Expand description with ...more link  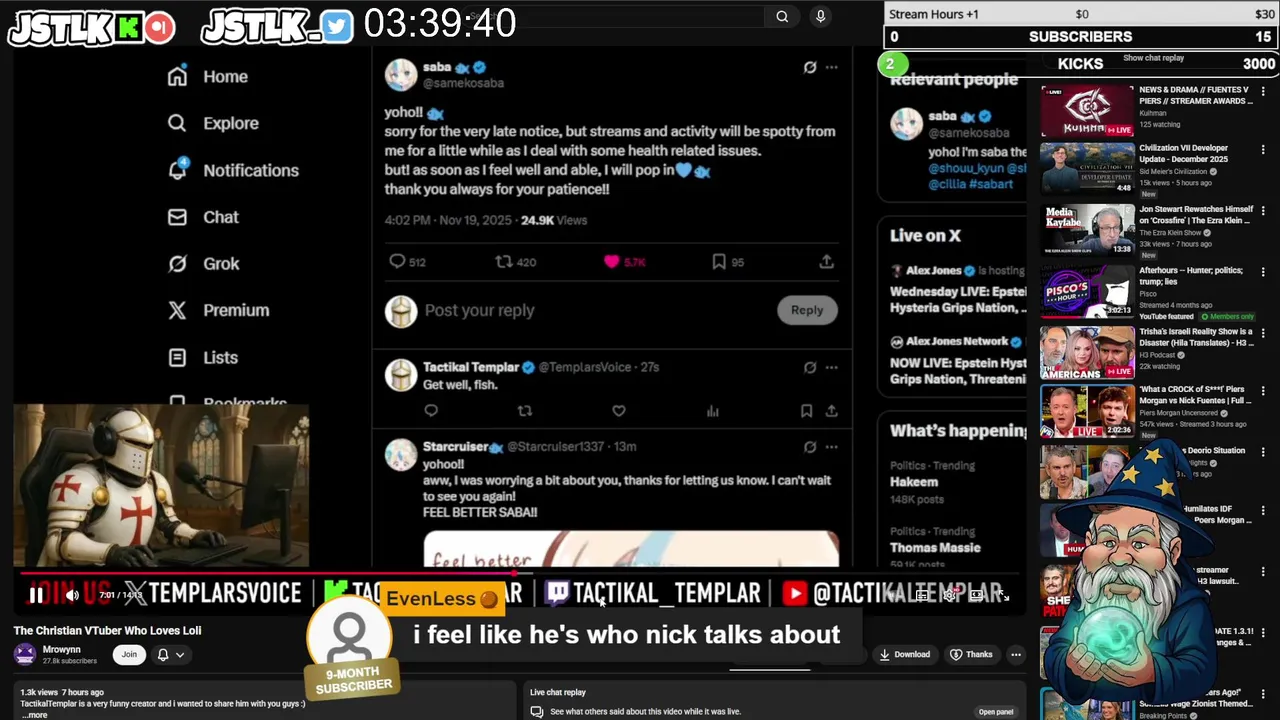35,715
